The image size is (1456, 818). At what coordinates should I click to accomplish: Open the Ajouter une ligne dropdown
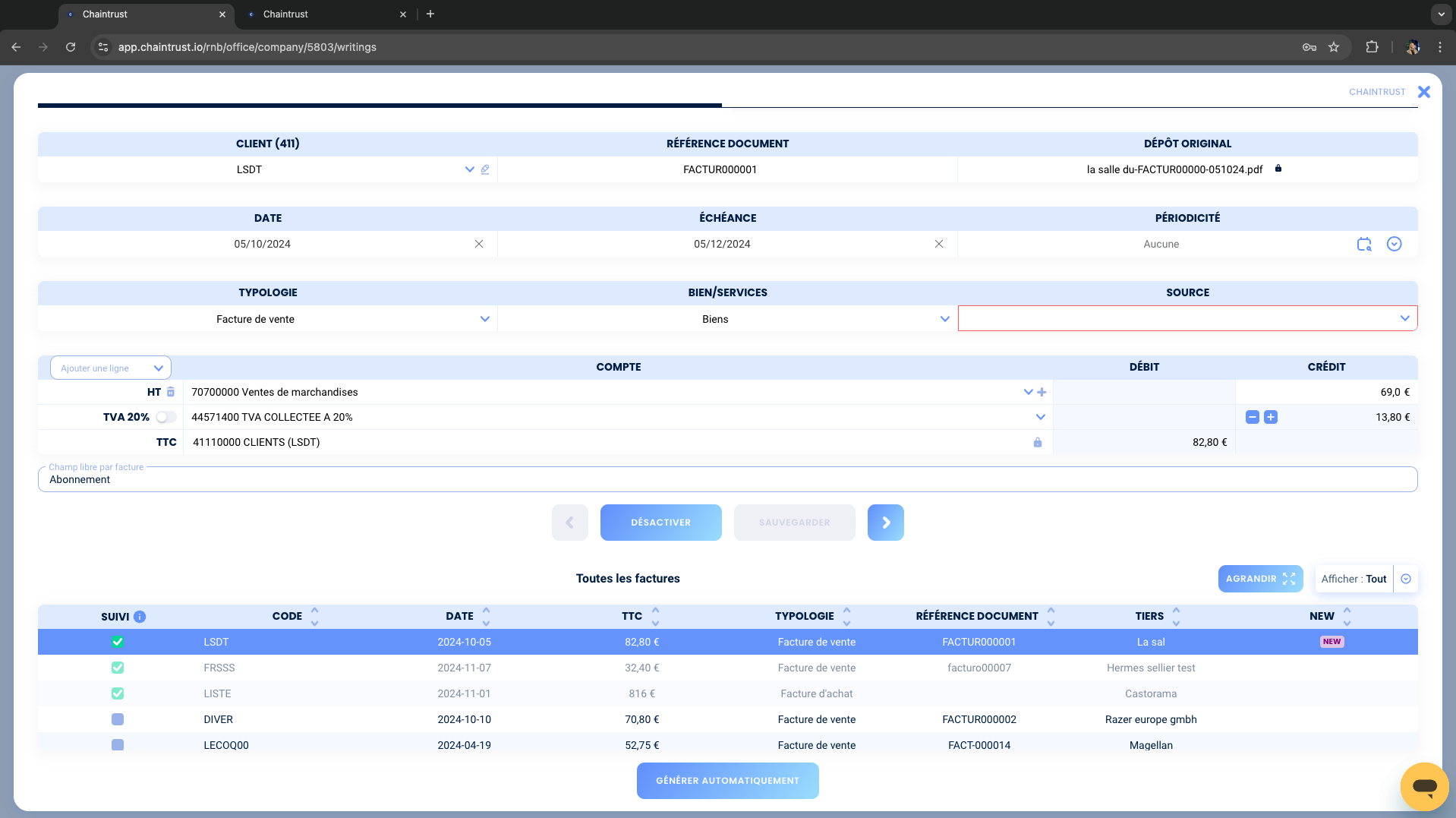[111, 368]
